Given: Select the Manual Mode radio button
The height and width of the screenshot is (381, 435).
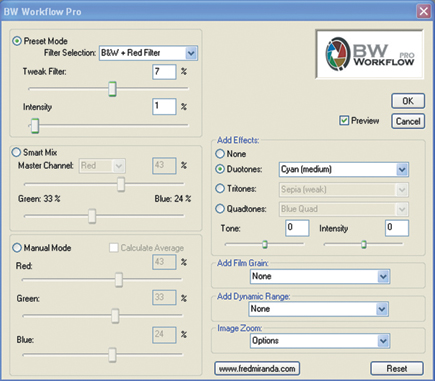Looking at the screenshot, I should (17, 248).
